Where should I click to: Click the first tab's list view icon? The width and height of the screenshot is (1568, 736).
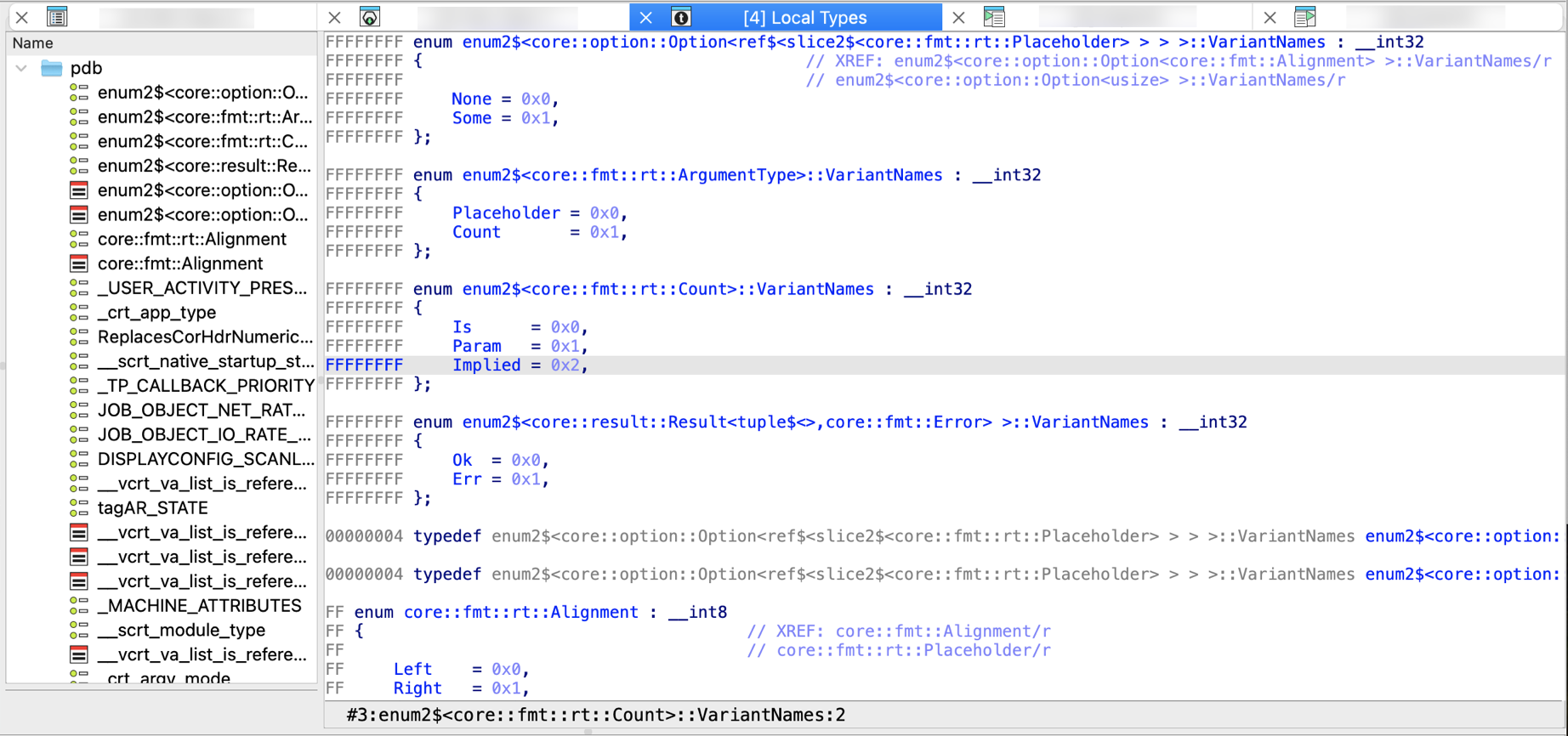[x=57, y=17]
